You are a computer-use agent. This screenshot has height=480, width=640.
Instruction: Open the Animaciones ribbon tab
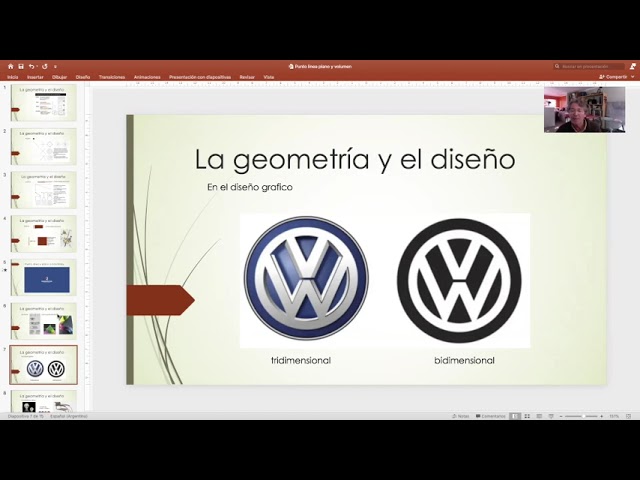147,77
